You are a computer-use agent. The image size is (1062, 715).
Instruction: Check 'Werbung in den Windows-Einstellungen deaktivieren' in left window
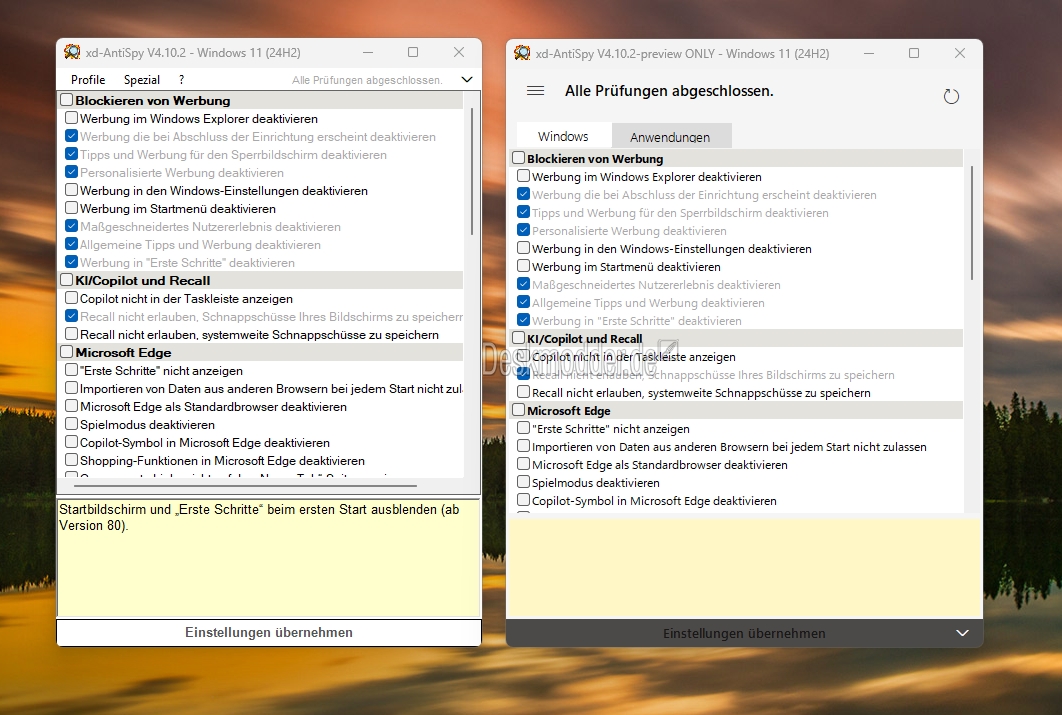point(71,190)
